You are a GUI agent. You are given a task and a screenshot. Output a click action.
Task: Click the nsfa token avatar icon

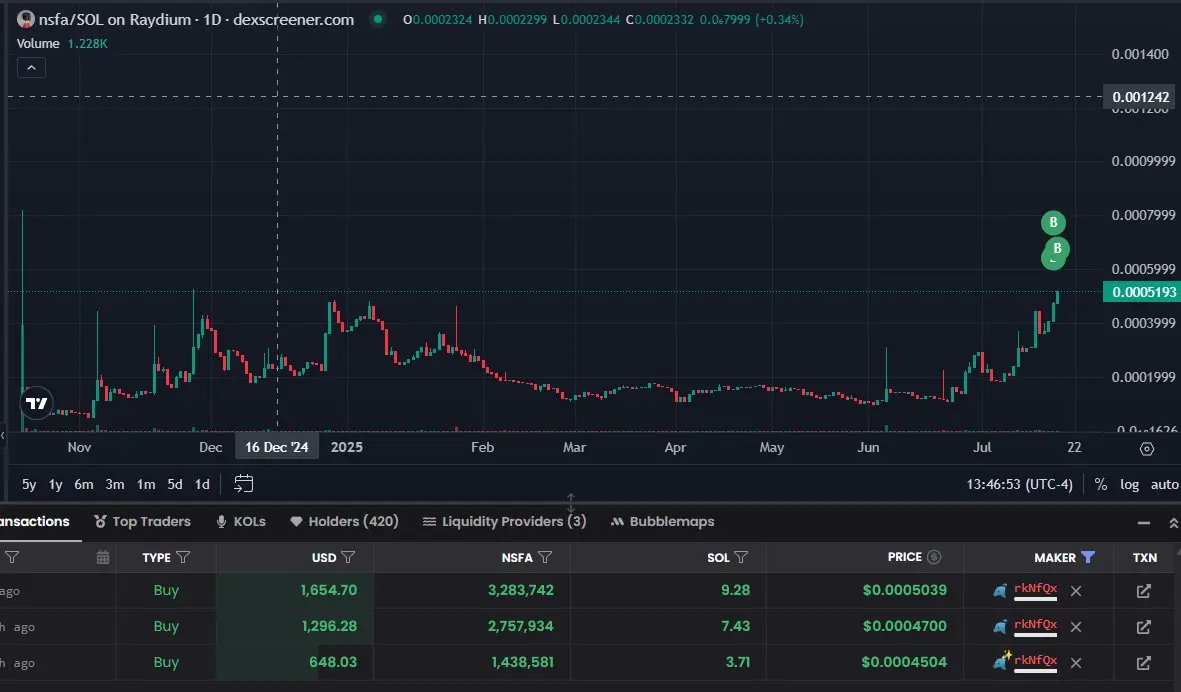26,20
